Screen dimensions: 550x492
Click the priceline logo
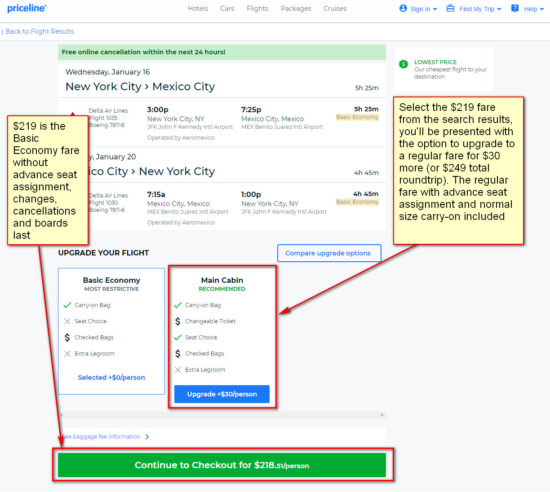tap(27, 8)
